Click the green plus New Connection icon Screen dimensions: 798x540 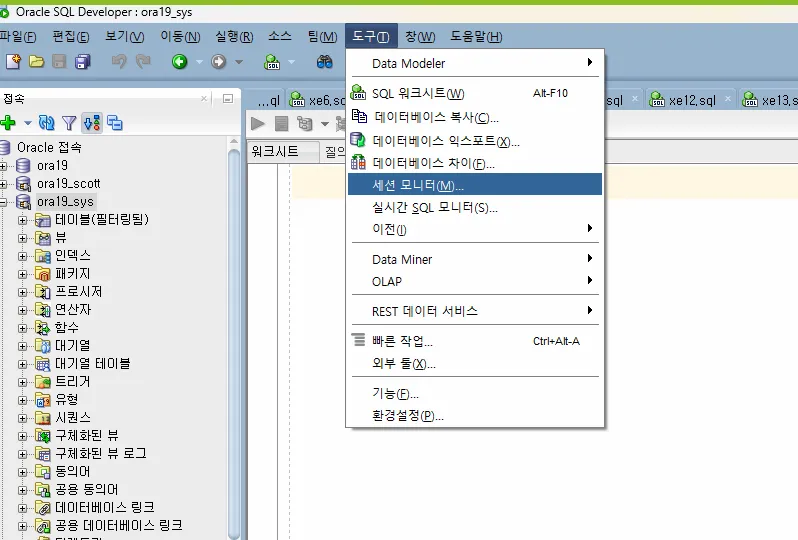pos(8,123)
